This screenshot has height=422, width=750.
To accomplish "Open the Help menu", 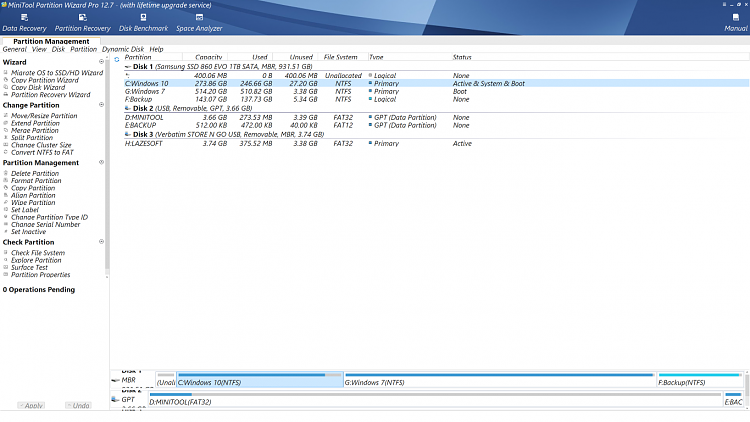I will pos(156,49).
